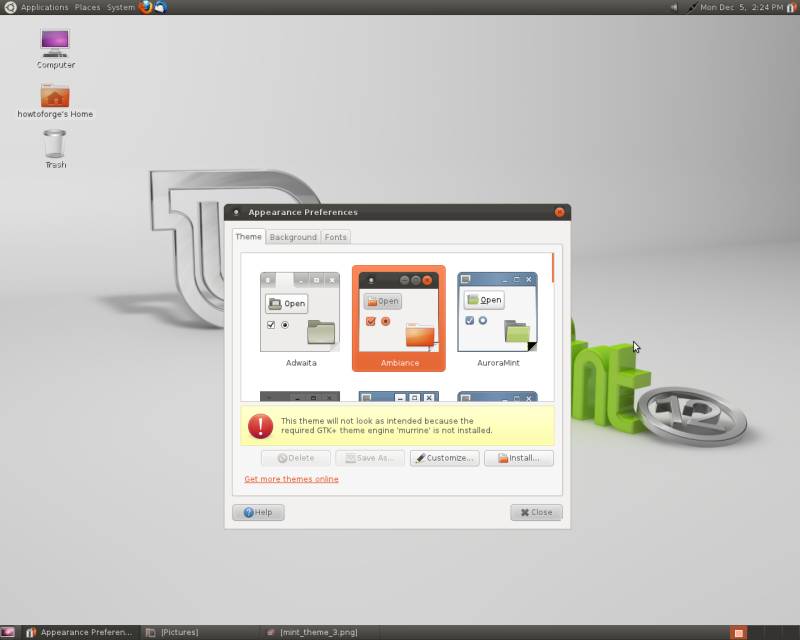Screen dimensions: 800x640
Task: Open Help for Appearance Preferences
Action: click(x=258, y=512)
